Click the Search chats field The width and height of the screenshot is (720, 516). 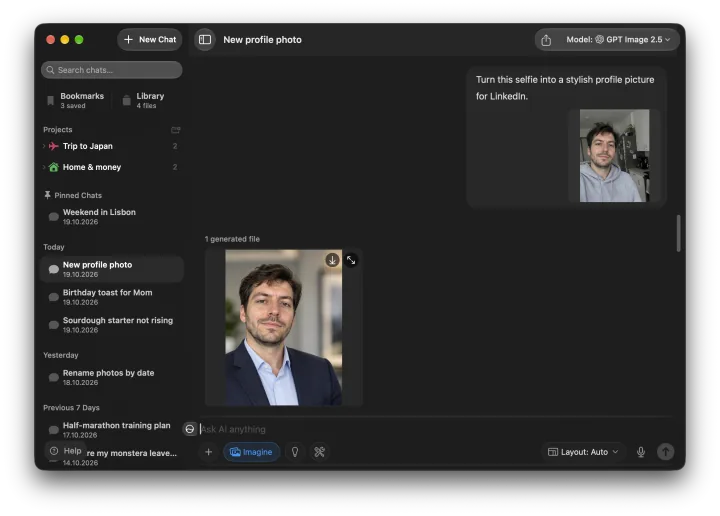pyautogui.click(x=112, y=70)
